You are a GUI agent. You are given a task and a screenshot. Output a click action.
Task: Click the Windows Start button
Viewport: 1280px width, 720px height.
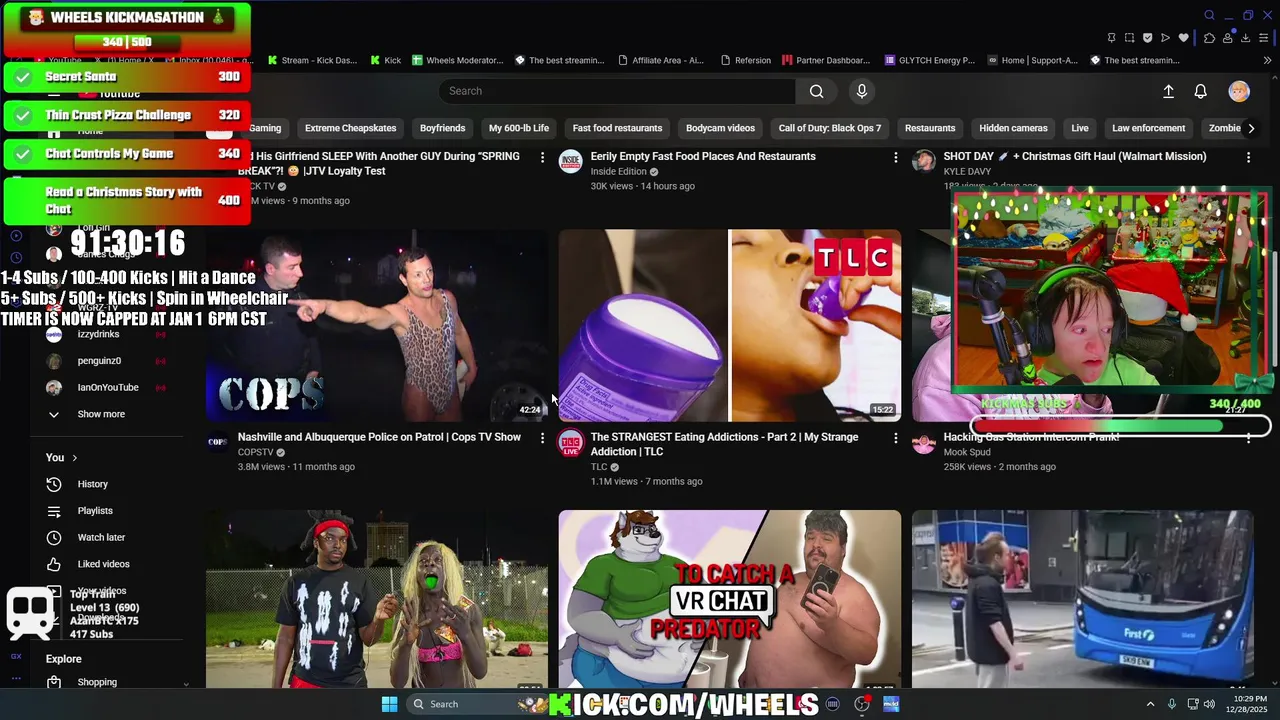click(389, 704)
